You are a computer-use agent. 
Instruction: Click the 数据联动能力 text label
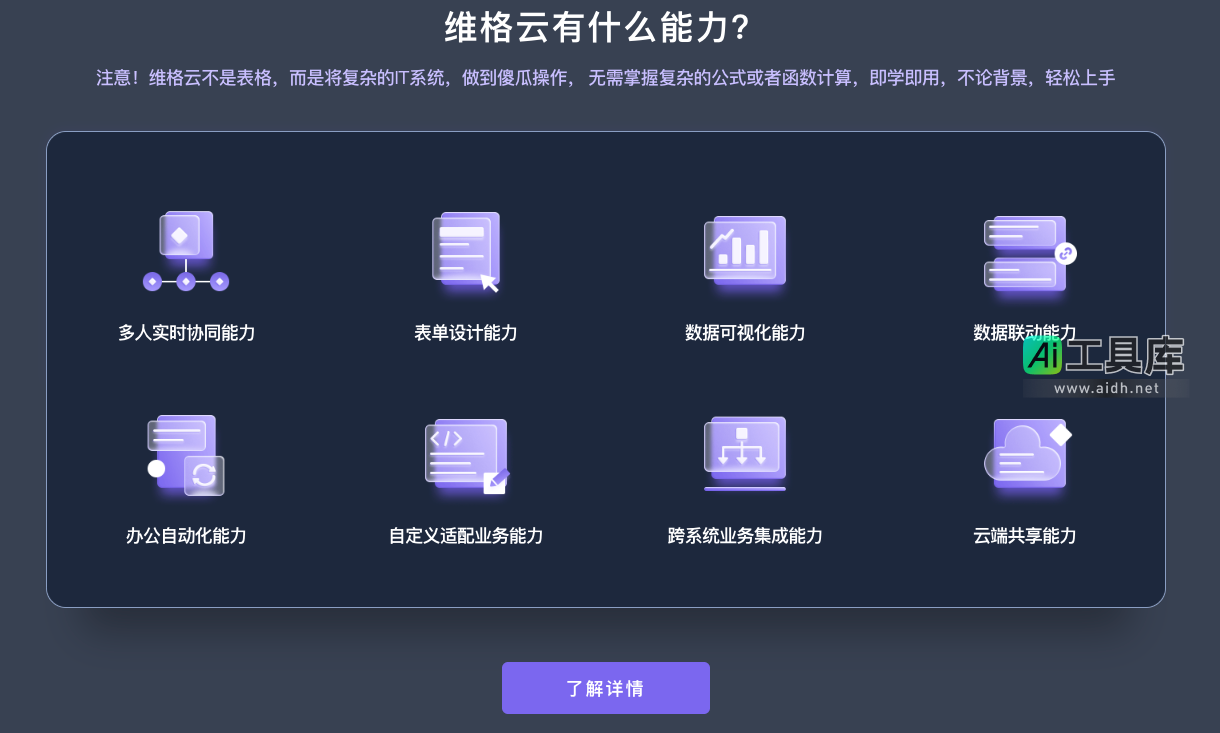[x=1025, y=333]
